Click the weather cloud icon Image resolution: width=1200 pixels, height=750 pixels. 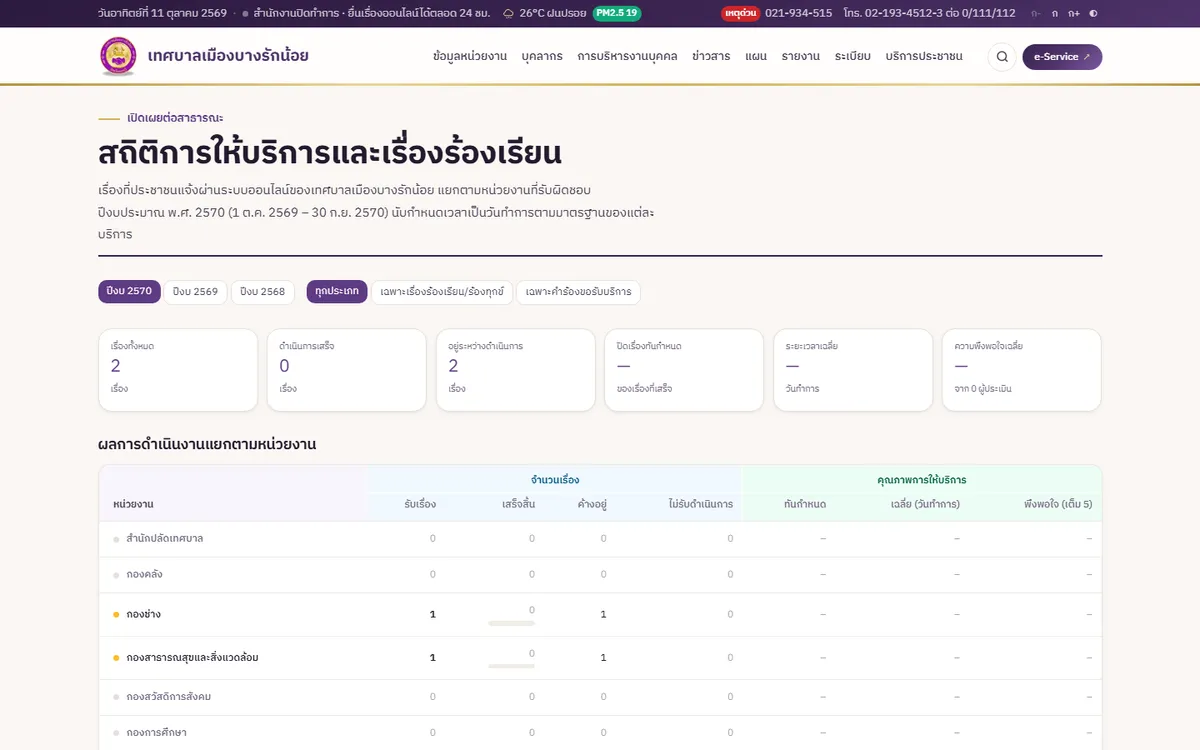508,13
